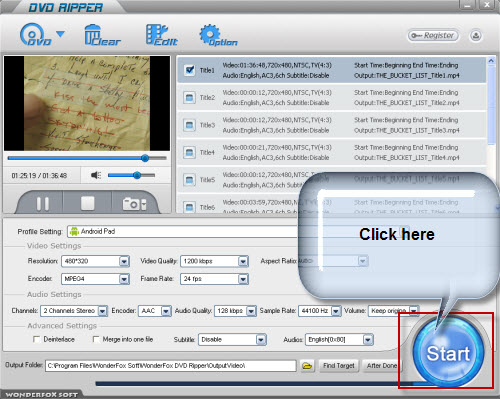The height and width of the screenshot is (399, 500).
Task: Expand the Channels 2 Channels Stereo dropdown
Action: 102,311
